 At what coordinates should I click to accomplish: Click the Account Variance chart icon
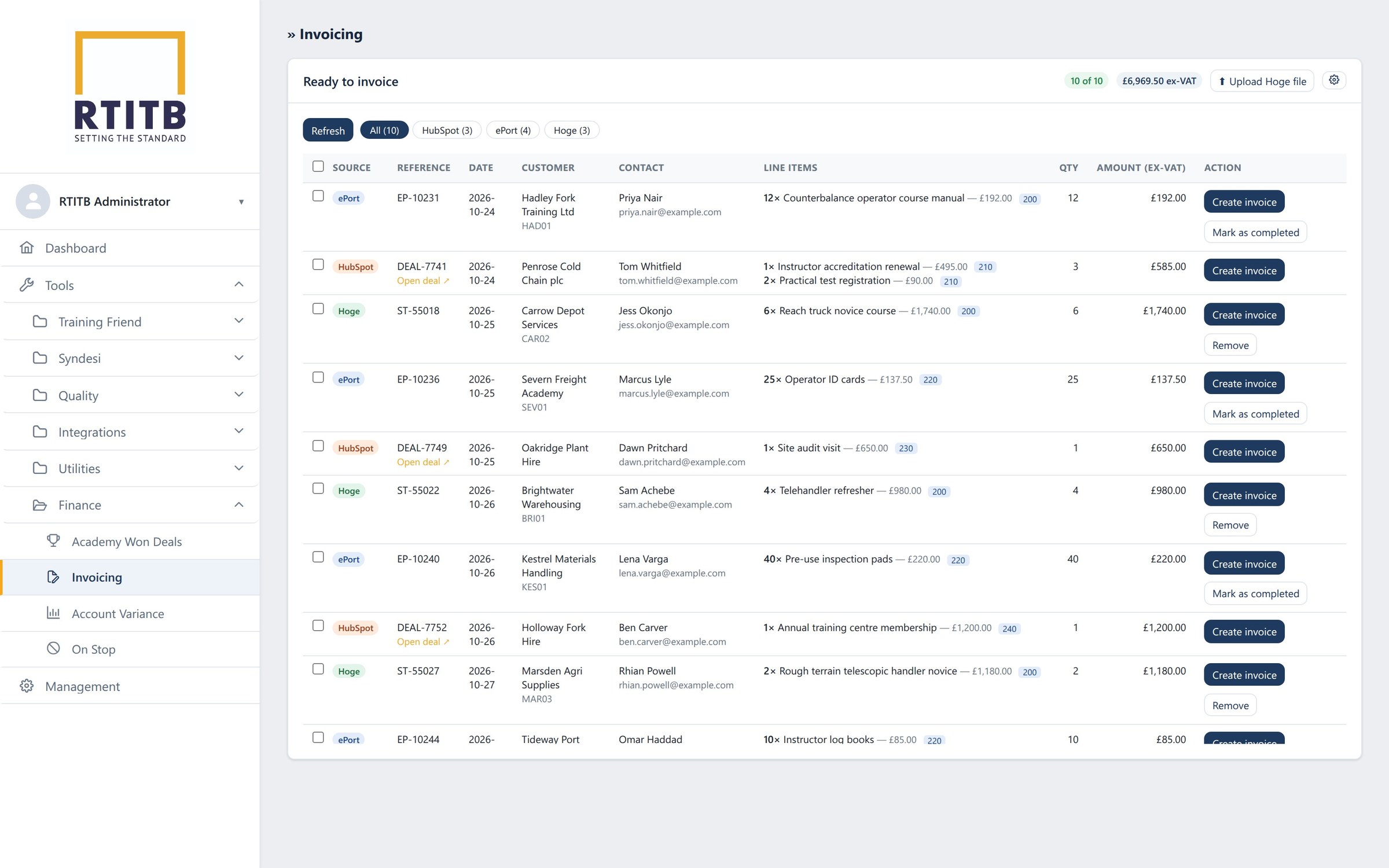tap(53, 613)
